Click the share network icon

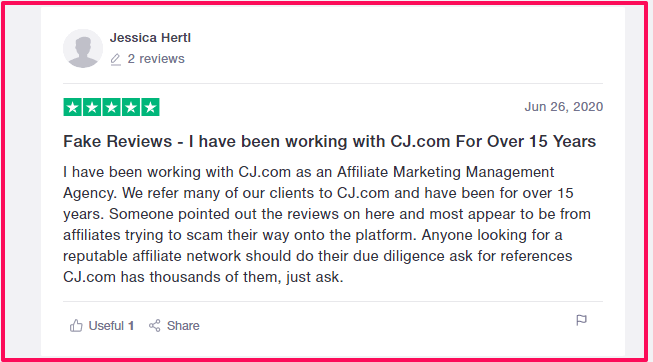(x=155, y=325)
